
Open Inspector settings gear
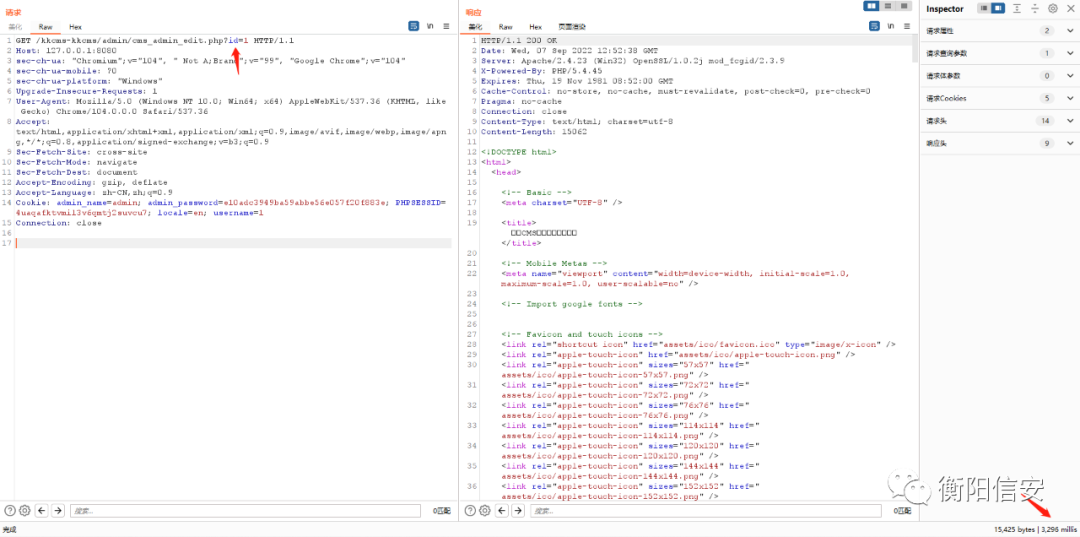click(1052, 8)
